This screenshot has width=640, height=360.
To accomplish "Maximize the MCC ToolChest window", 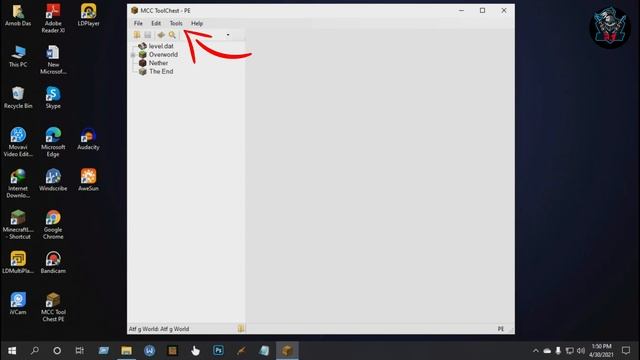I will coord(482,11).
